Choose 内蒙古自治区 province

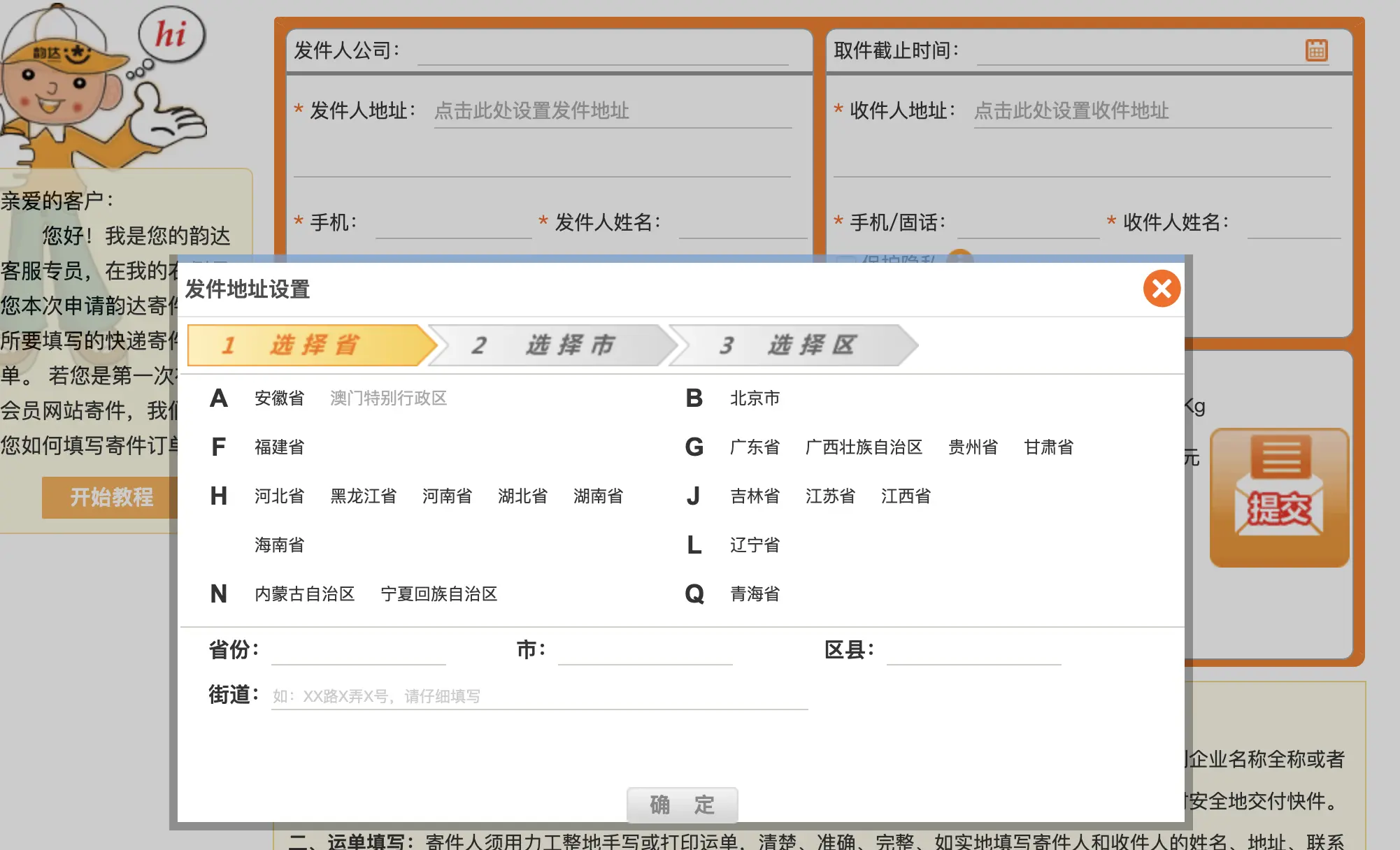click(304, 594)
